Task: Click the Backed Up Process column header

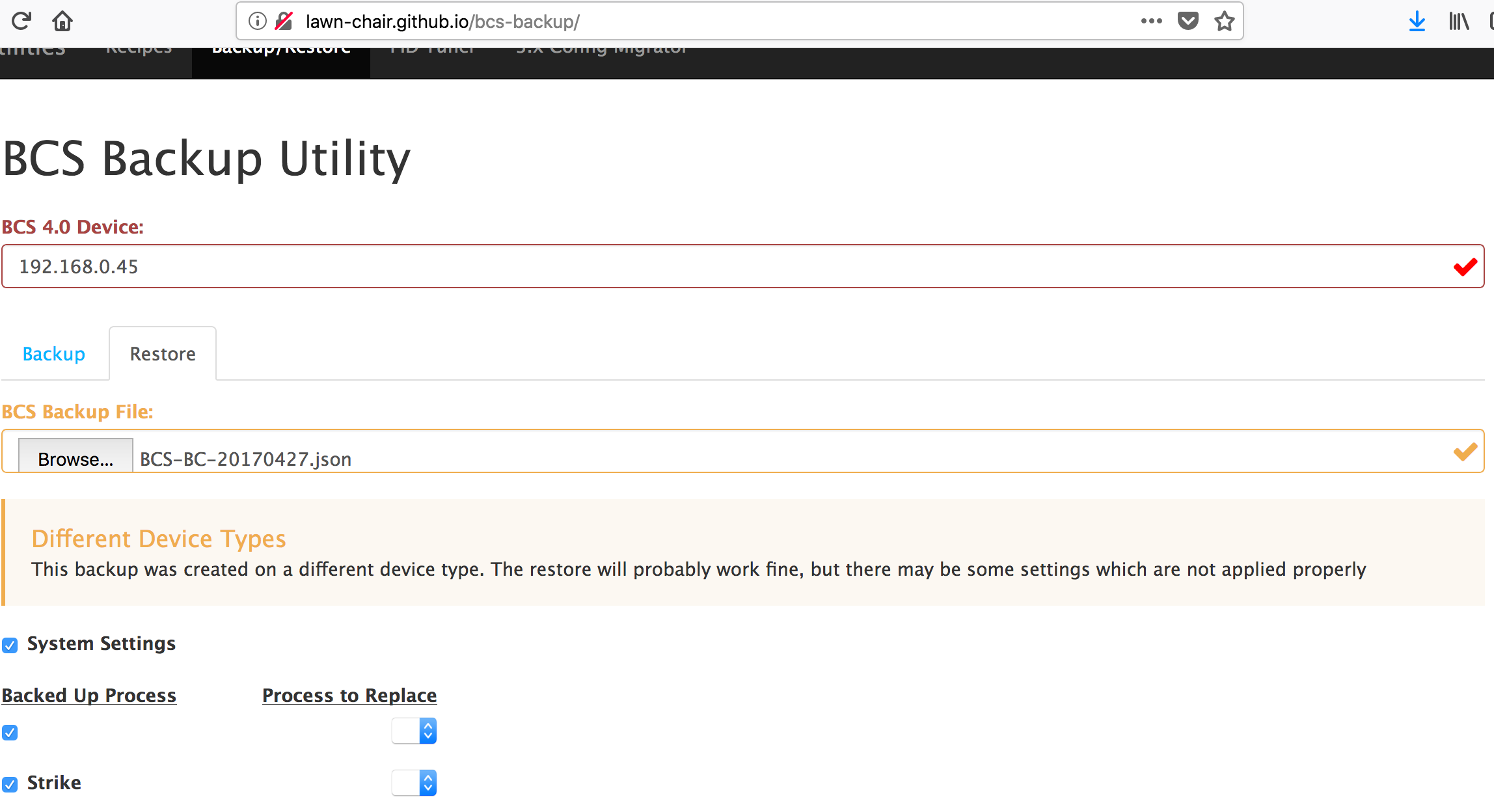Action: [x=89, y=696]
